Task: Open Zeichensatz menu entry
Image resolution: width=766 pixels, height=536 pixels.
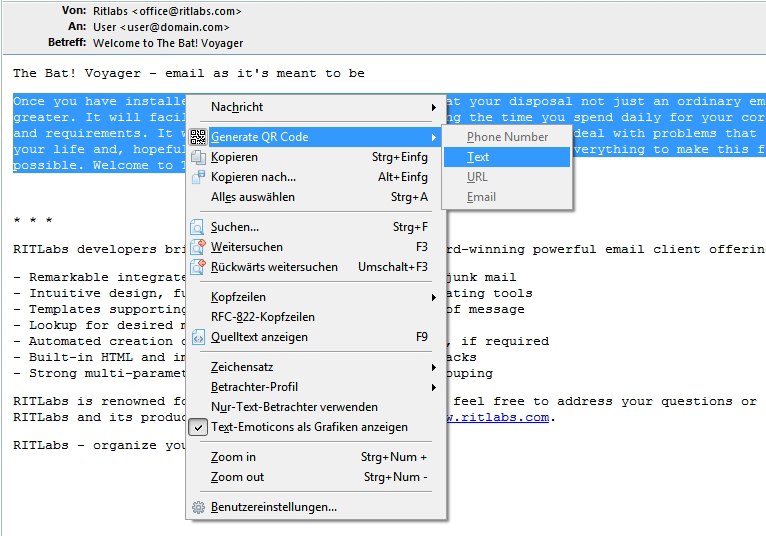Action: [x=316, y=367]
